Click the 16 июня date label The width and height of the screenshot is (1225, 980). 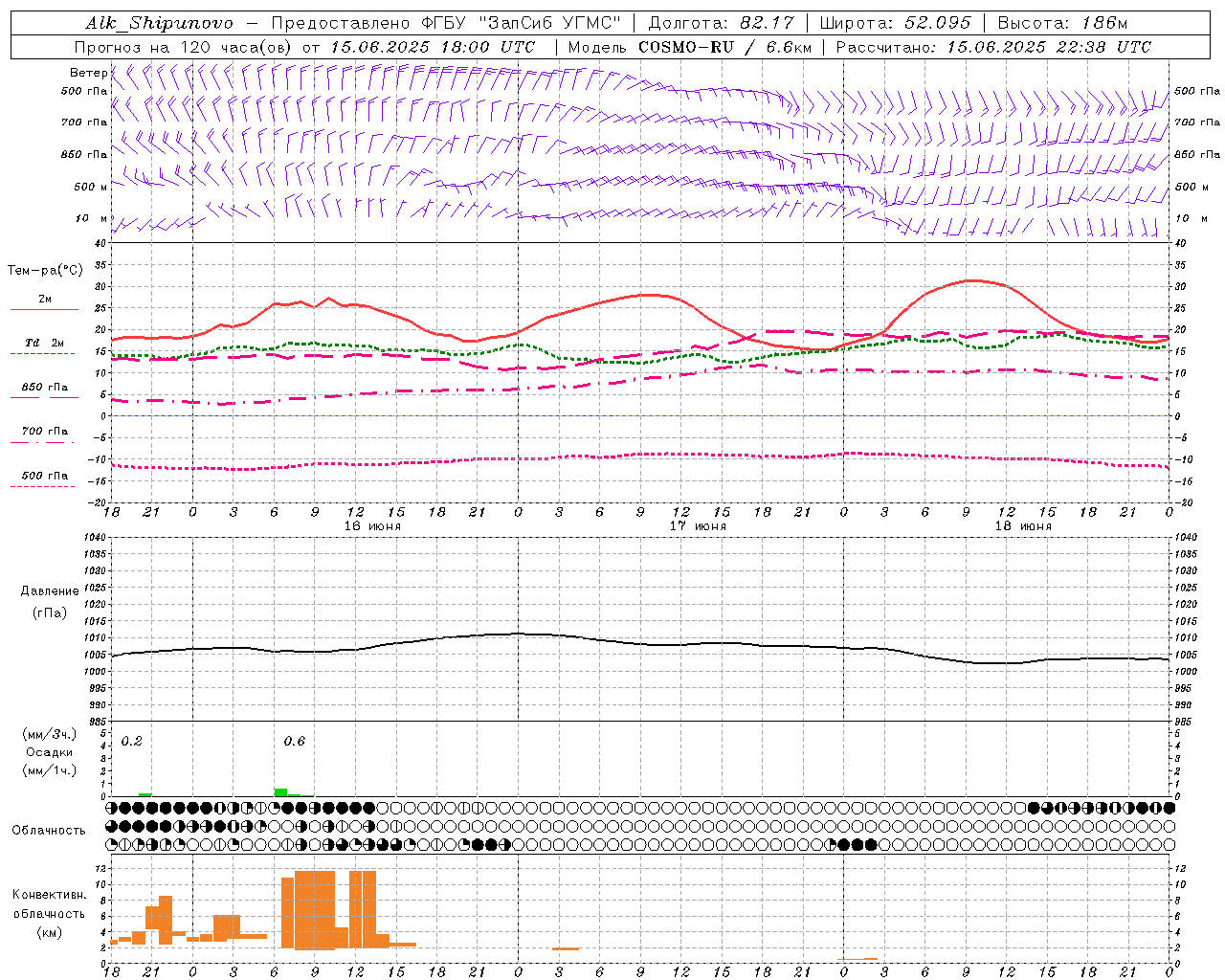click(371, 526)
